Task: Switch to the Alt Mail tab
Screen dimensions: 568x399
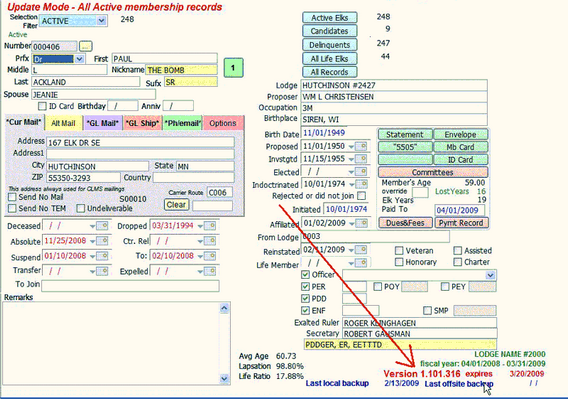Action: tap(63, 123)
